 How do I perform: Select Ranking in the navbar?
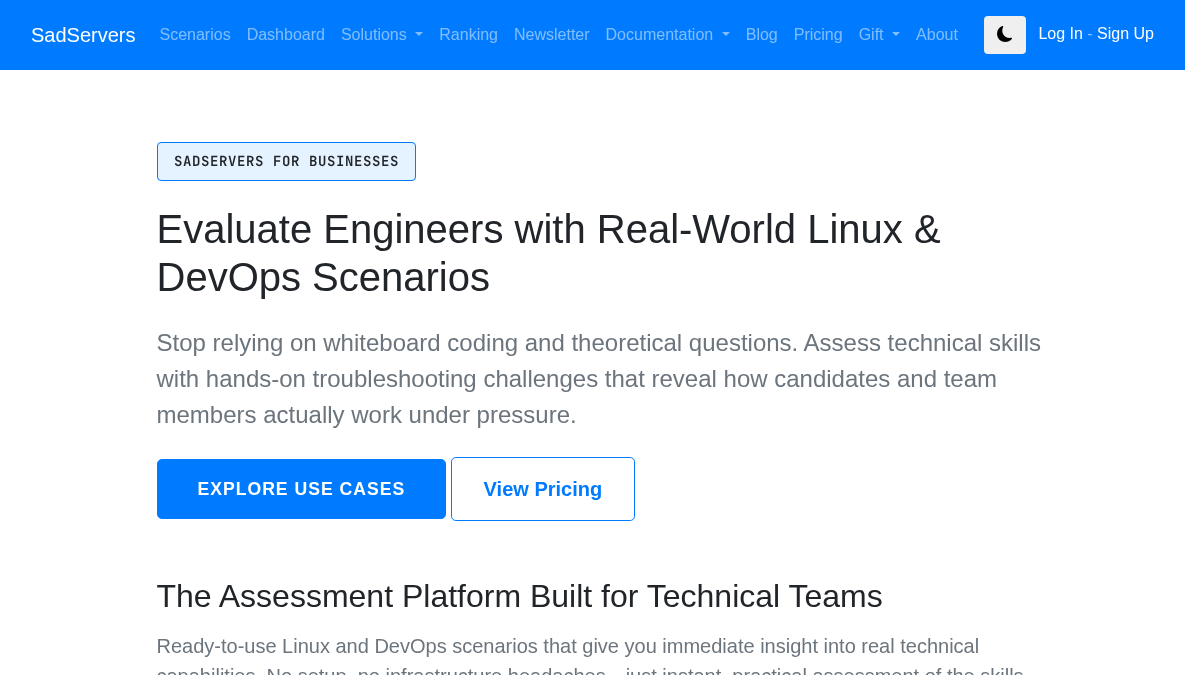468,35
